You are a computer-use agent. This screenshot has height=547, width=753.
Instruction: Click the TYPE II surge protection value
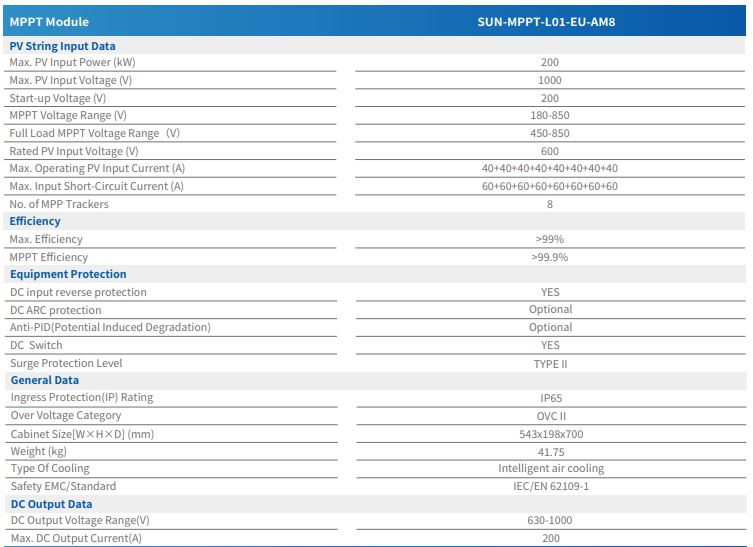(x=550, y=364)
